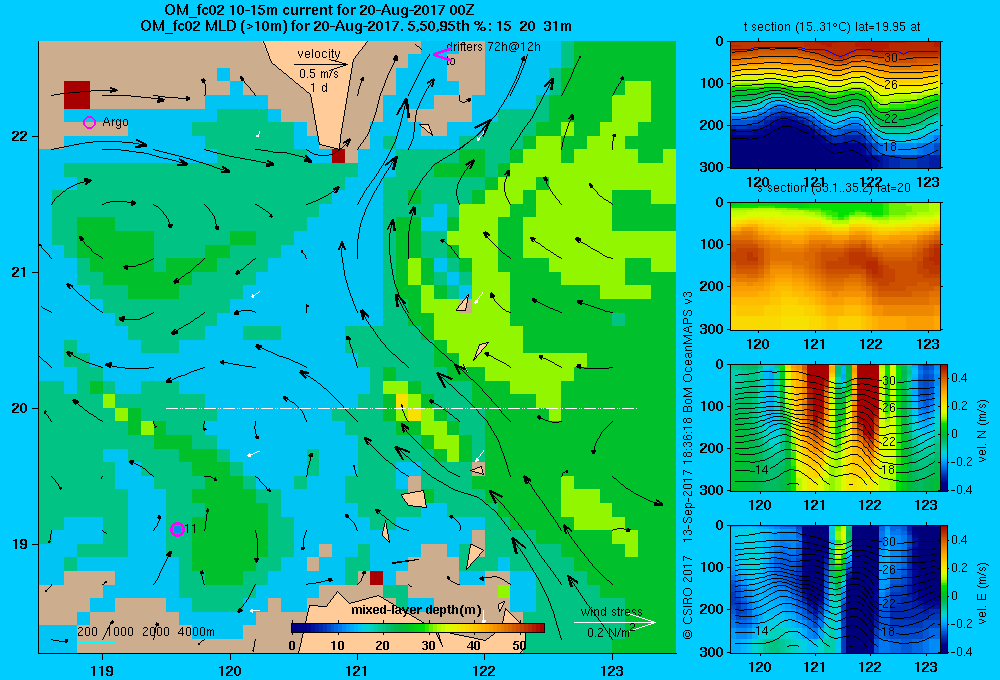Click the 30 contour label in the temperature section

890,58
